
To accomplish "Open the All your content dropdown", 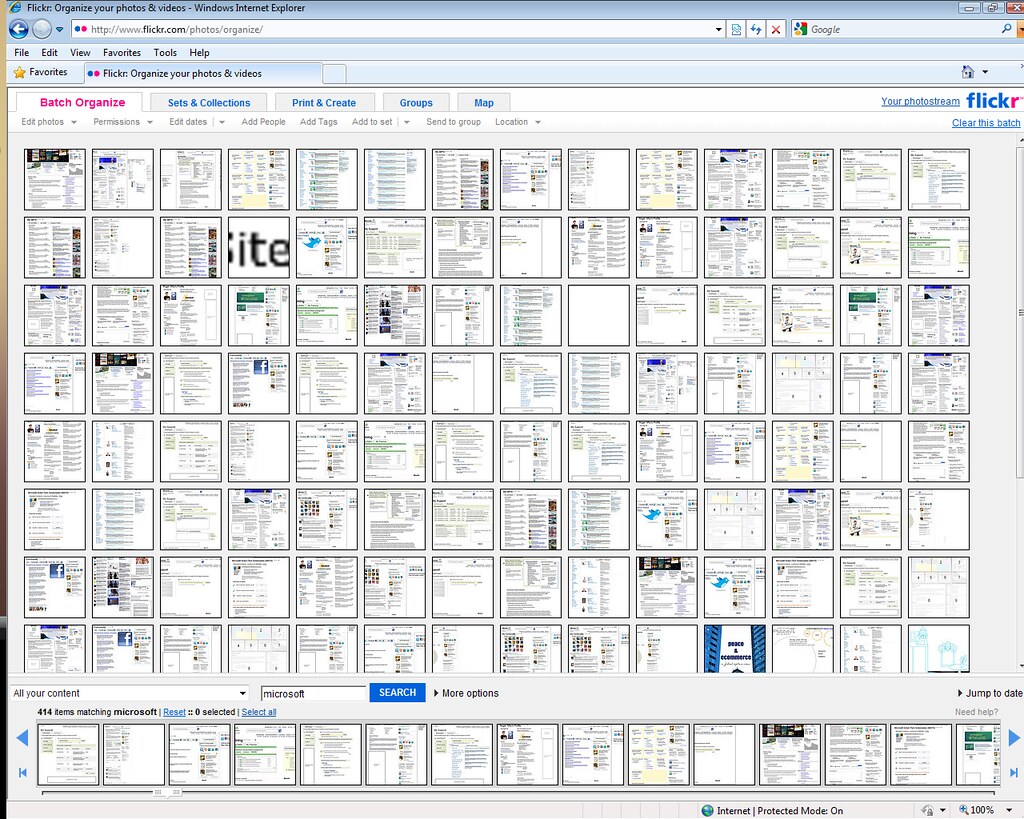I will [129, 693].
